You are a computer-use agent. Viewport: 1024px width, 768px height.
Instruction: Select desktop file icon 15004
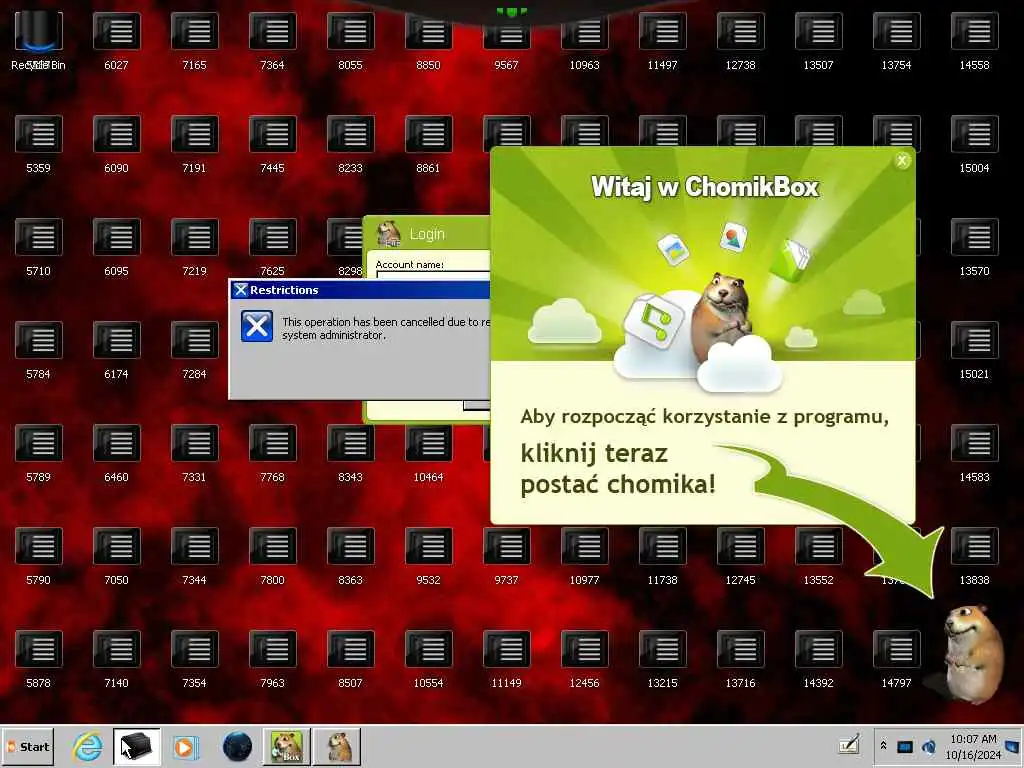click(x=974, y=144)
